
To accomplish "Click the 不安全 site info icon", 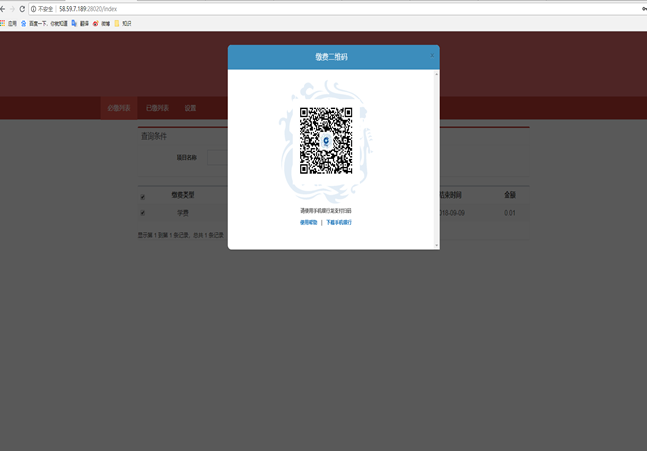I will (x=33, y=9).
